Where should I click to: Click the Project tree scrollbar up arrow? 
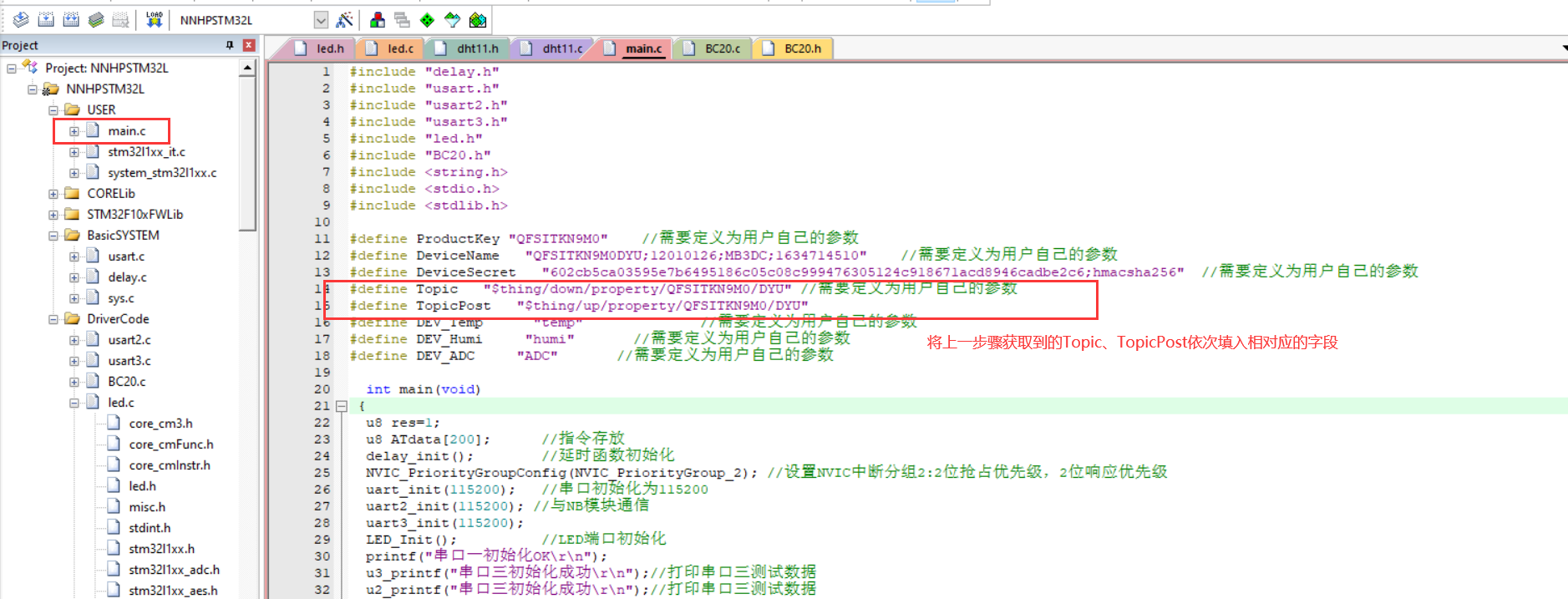coord(247,69)
